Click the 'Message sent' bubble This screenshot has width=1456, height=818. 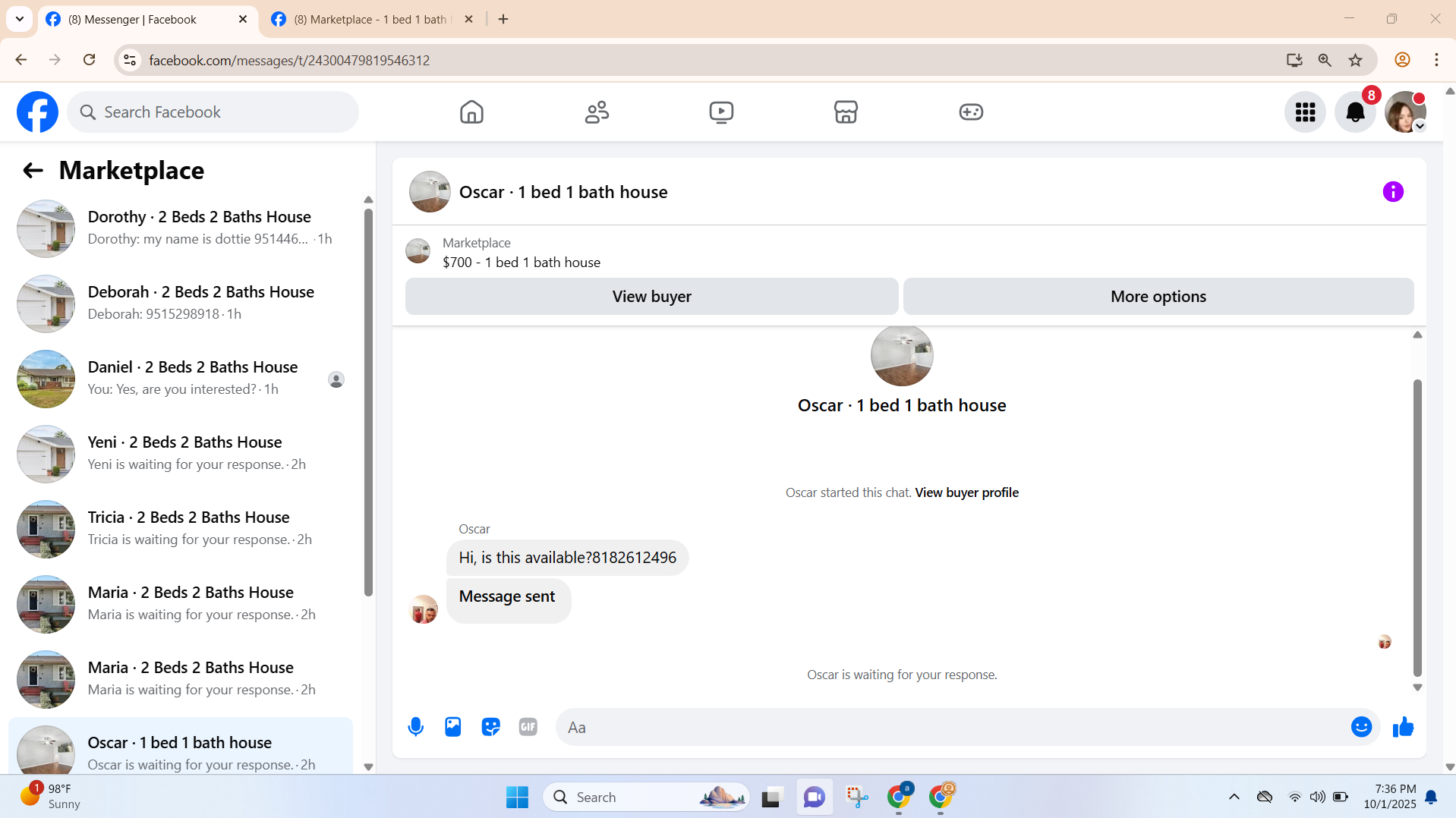click(x=509, y=600)
